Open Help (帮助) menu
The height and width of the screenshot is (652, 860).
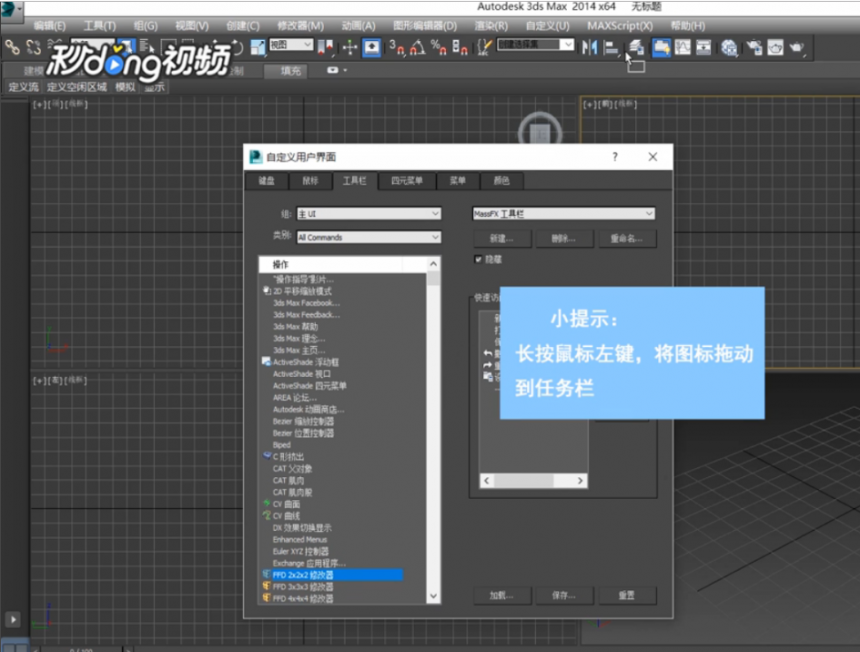click(x=687, y=26)
